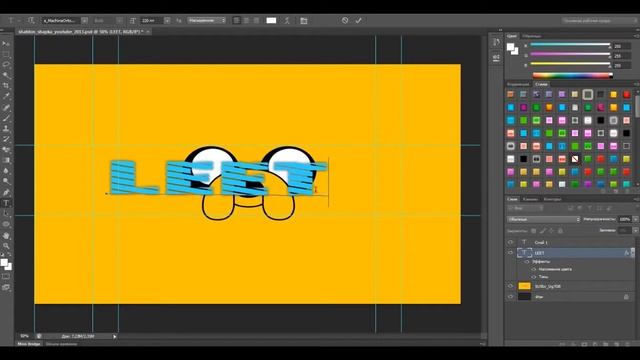Viewport: 640px width, 360px height.
Task: Toggle lock all for layer
Action: click(x=560, y=231)
